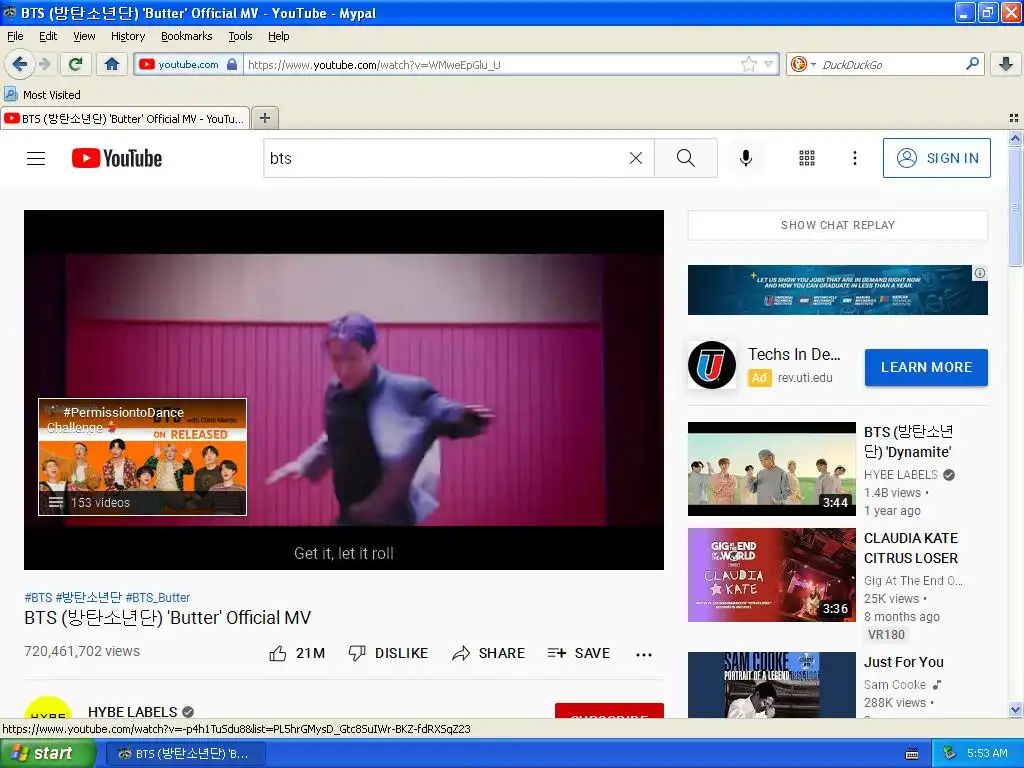Screen dimensions: 1024x768
Task: Open the URL history dropdown arrow
Action: 769,64
